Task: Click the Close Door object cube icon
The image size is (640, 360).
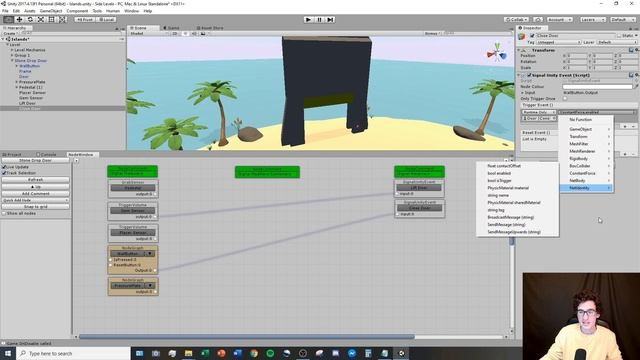Action: [x=522, y=37]
